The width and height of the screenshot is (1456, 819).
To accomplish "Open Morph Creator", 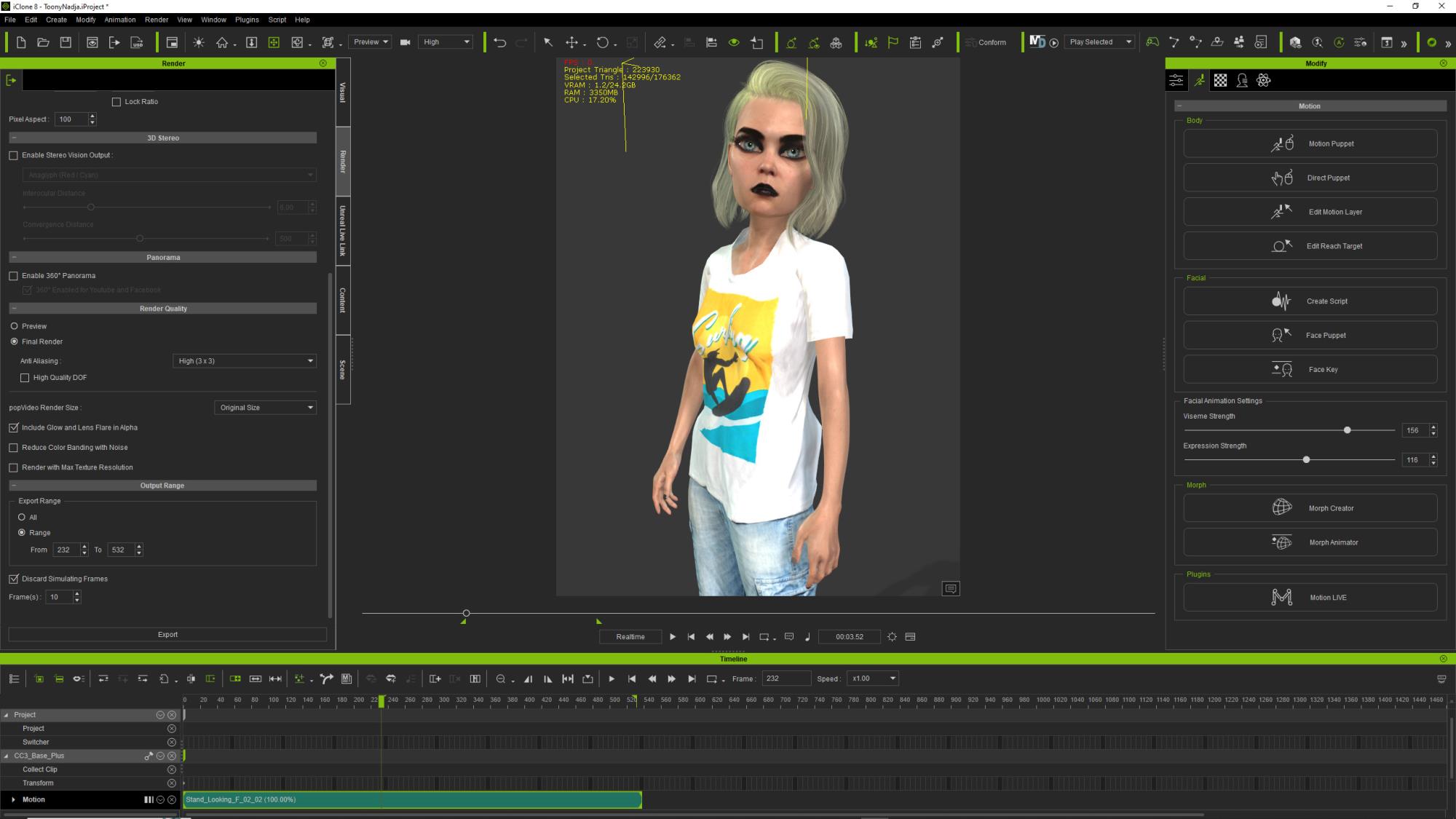I will 1310,508.
